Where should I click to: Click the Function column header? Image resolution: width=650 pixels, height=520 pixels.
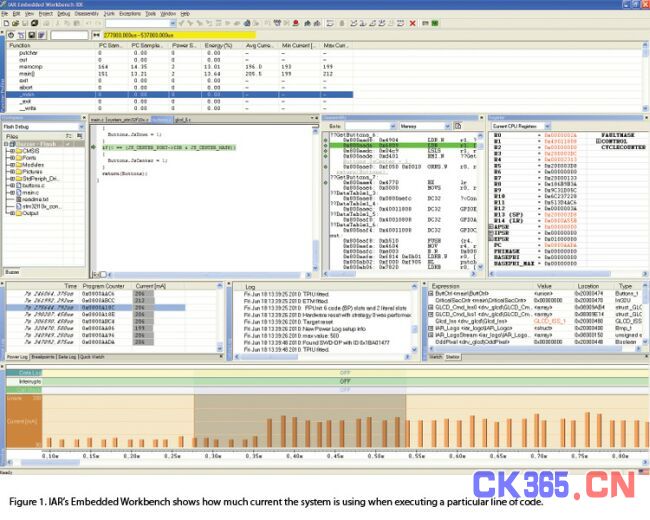pos(51,45)
